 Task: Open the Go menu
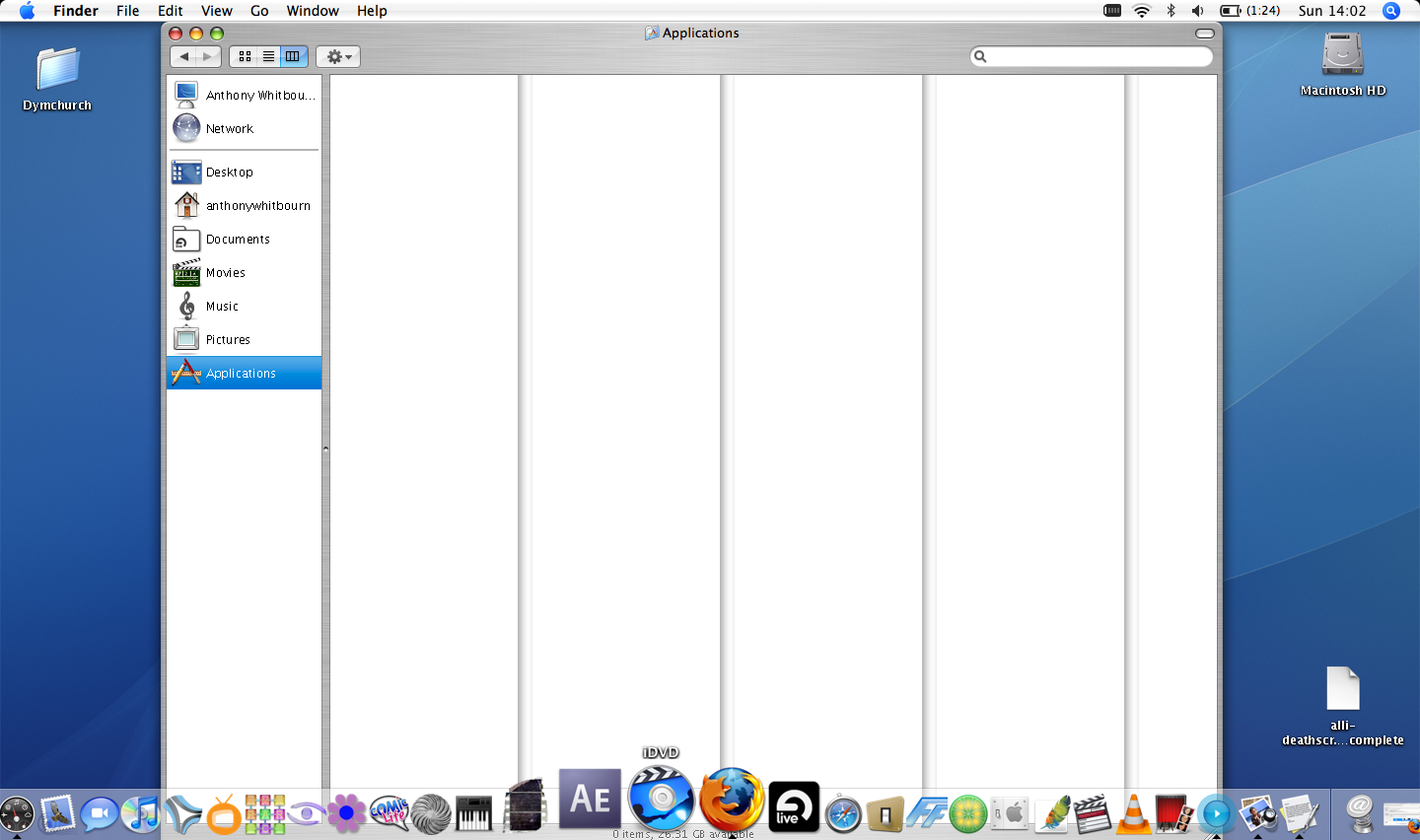pyautogui.click(x=259, y=11)
